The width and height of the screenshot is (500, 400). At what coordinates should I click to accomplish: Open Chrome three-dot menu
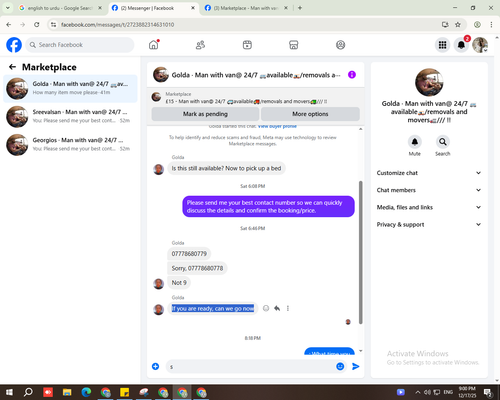491,24
